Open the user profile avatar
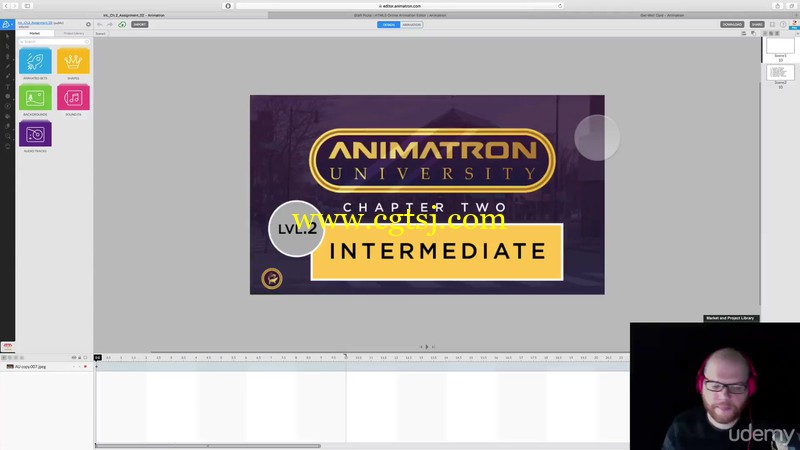800x450 pixels. (794, 24)
